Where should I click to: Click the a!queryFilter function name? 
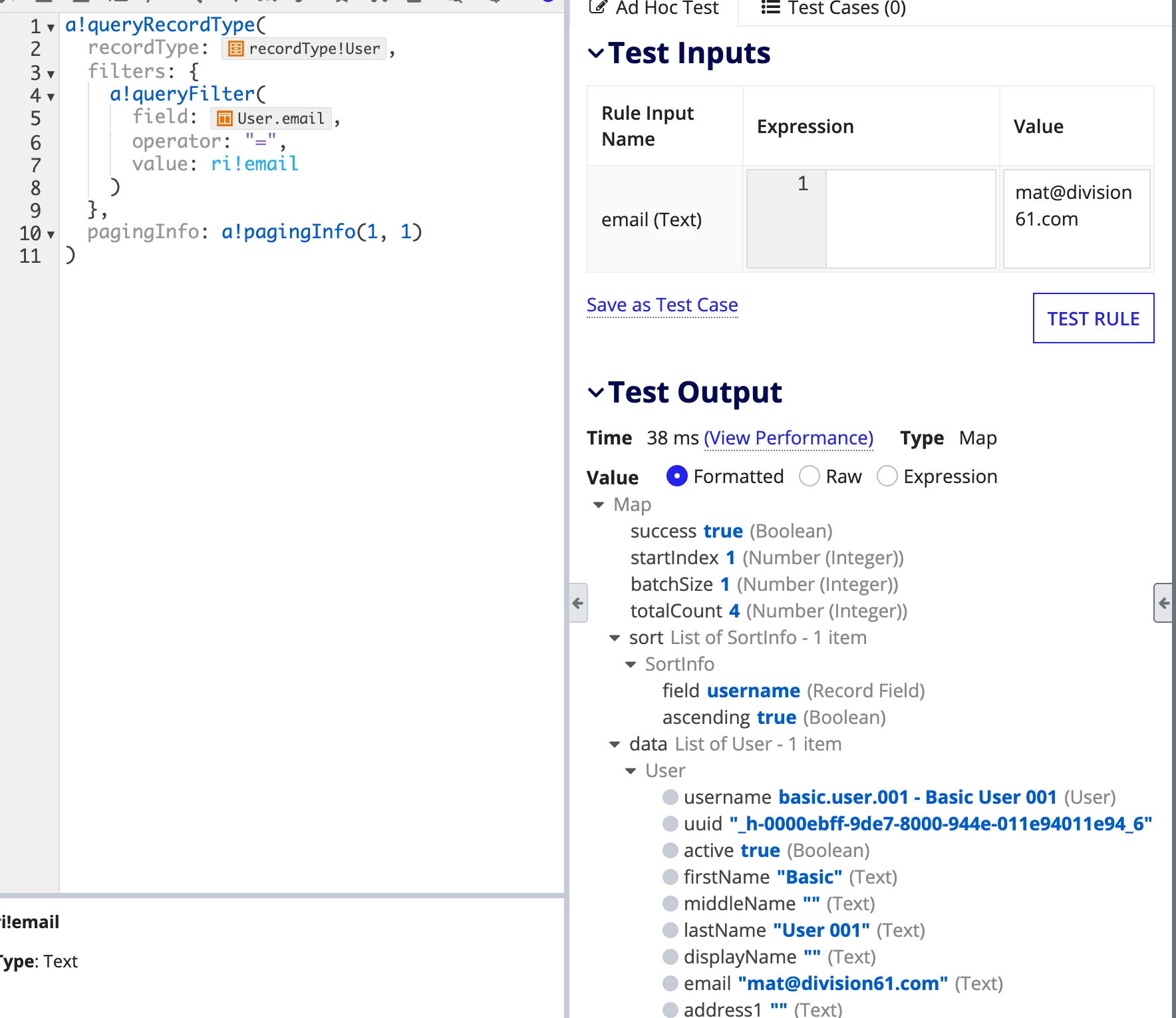tap(182, 94)
